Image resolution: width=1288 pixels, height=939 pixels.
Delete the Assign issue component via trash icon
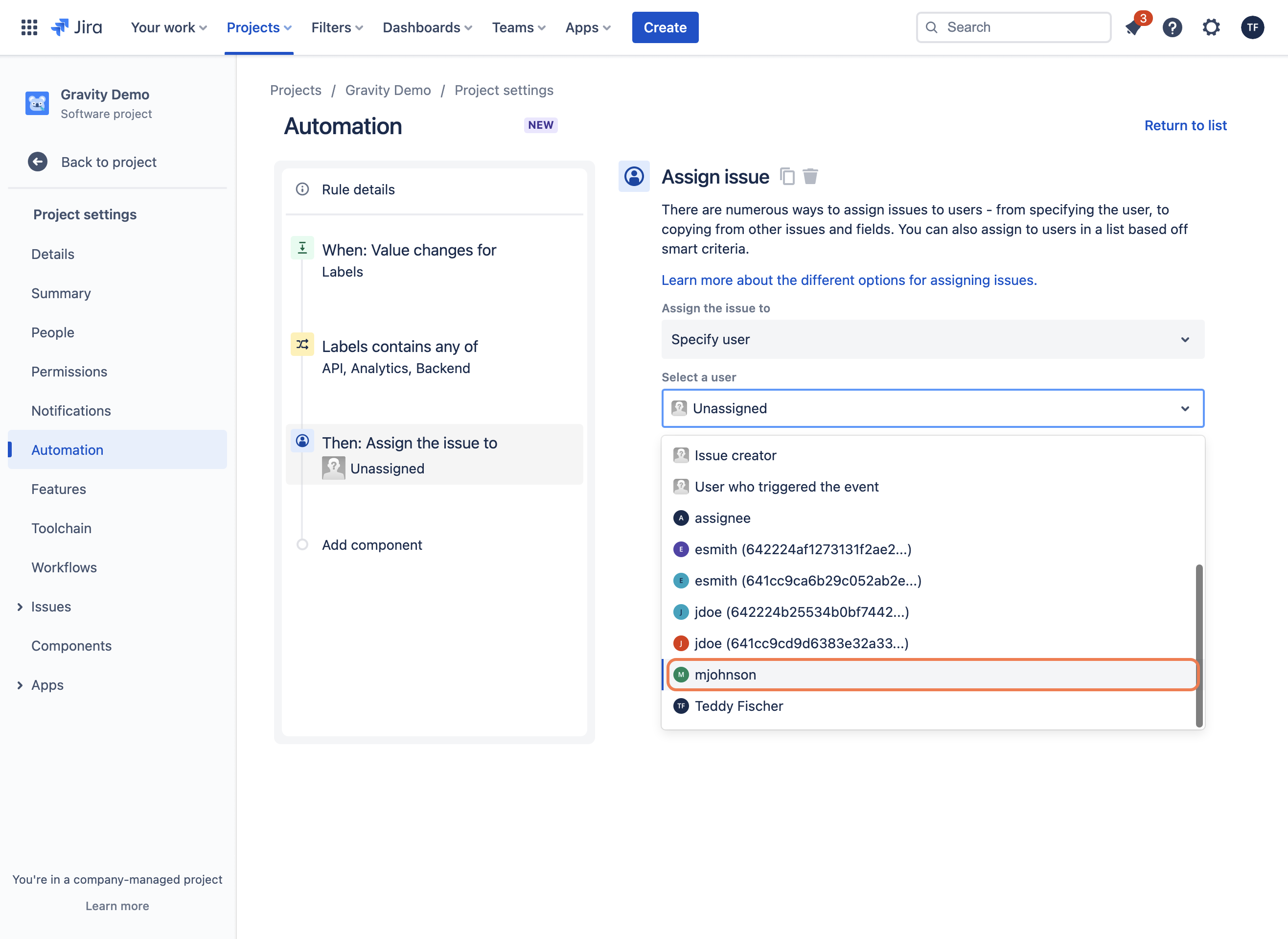point(810,177)
